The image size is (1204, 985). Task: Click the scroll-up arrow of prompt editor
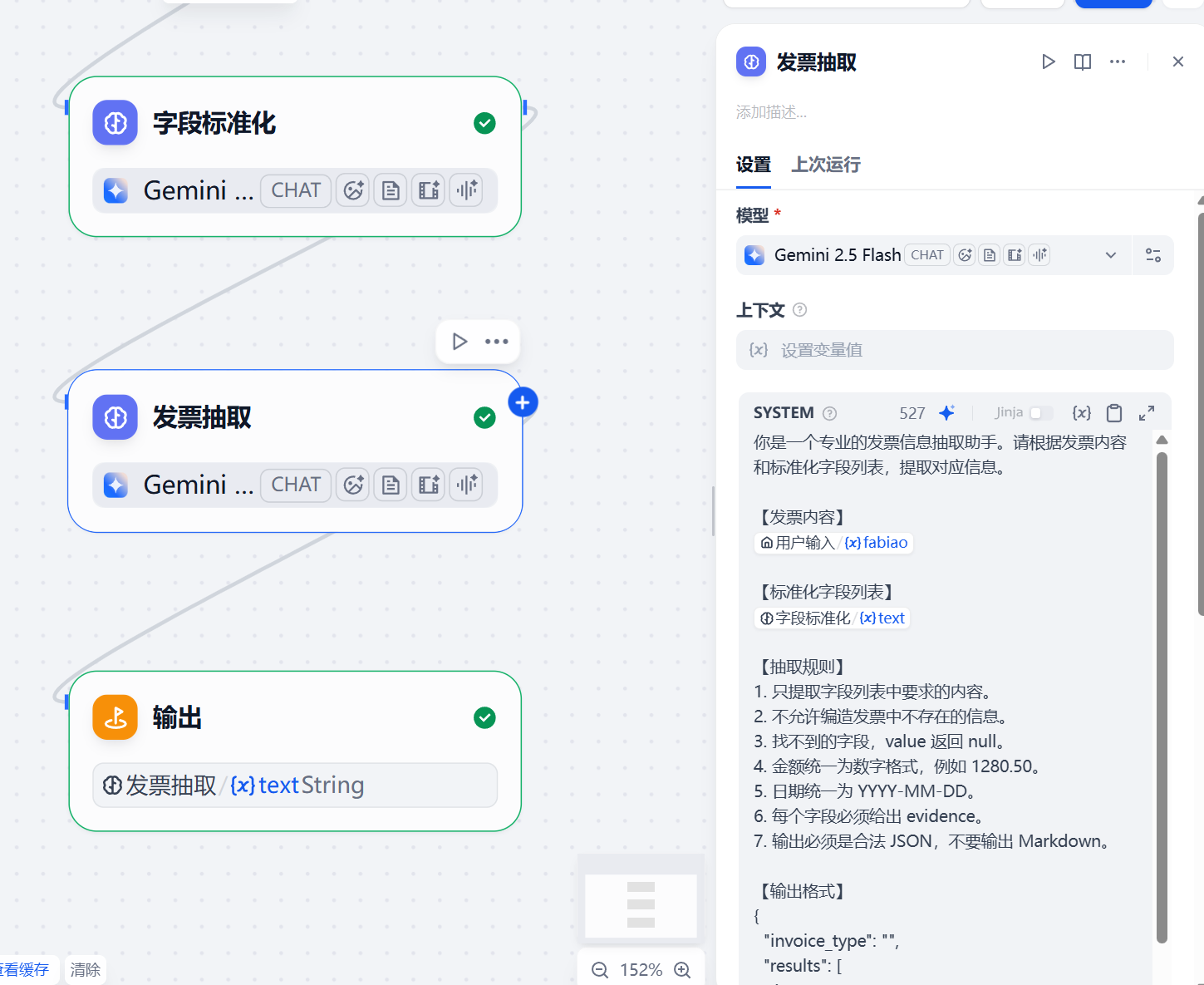[x=1162, y=440]
